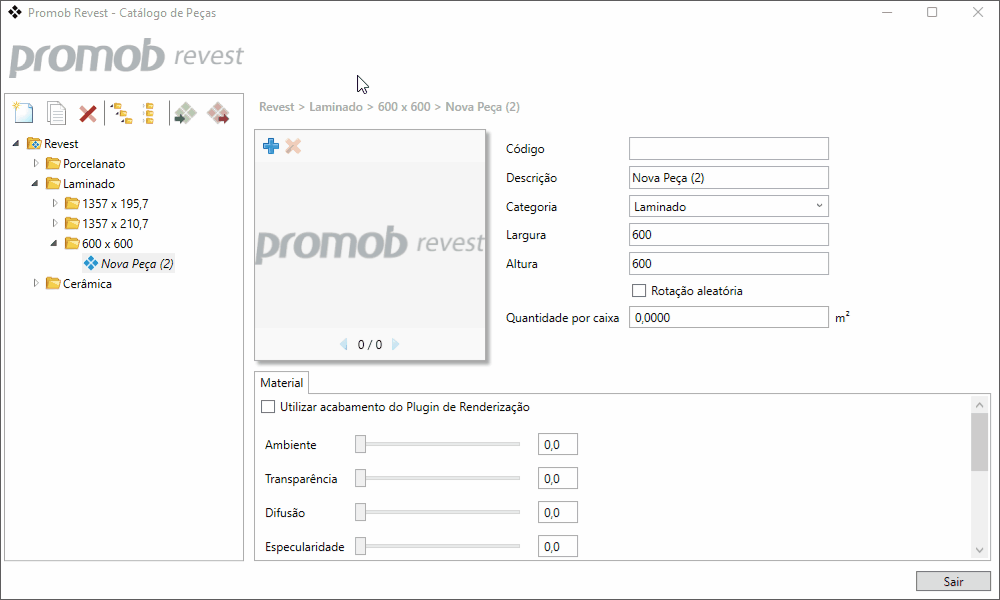This screenshot has width=1000, height=600.
Task: Click the Sair button
Action: (x=953, y=582)
